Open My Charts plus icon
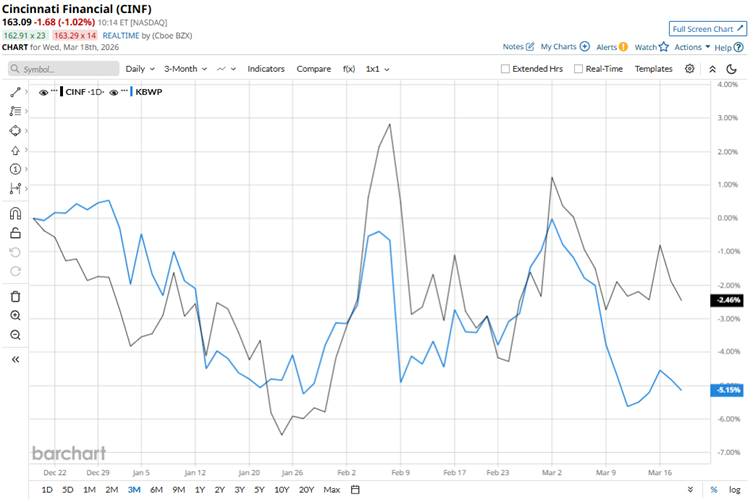This screenshot has width=753, height=502. point(584,47)
